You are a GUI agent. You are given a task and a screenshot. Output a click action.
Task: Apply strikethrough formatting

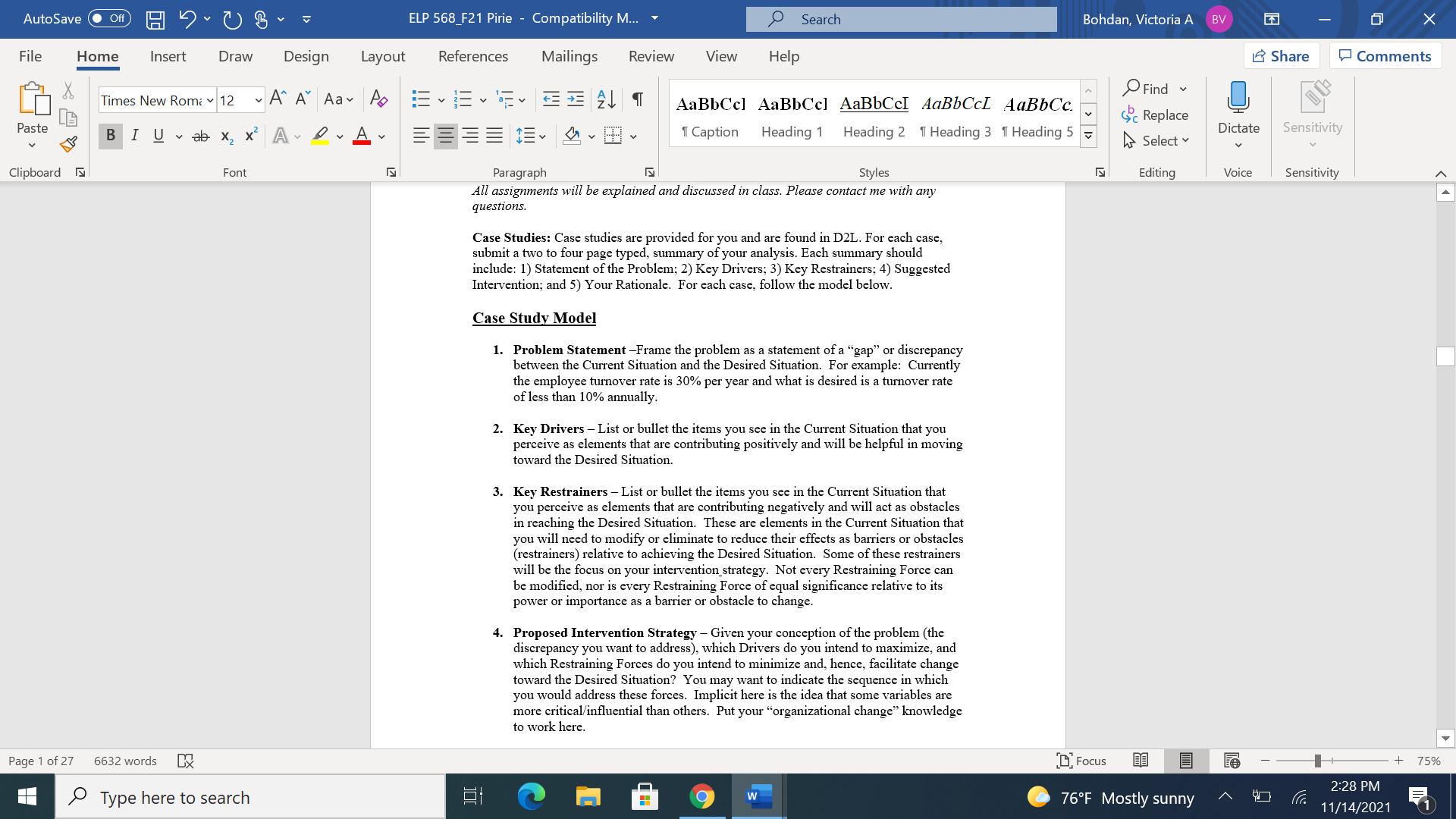coord(201,136)
